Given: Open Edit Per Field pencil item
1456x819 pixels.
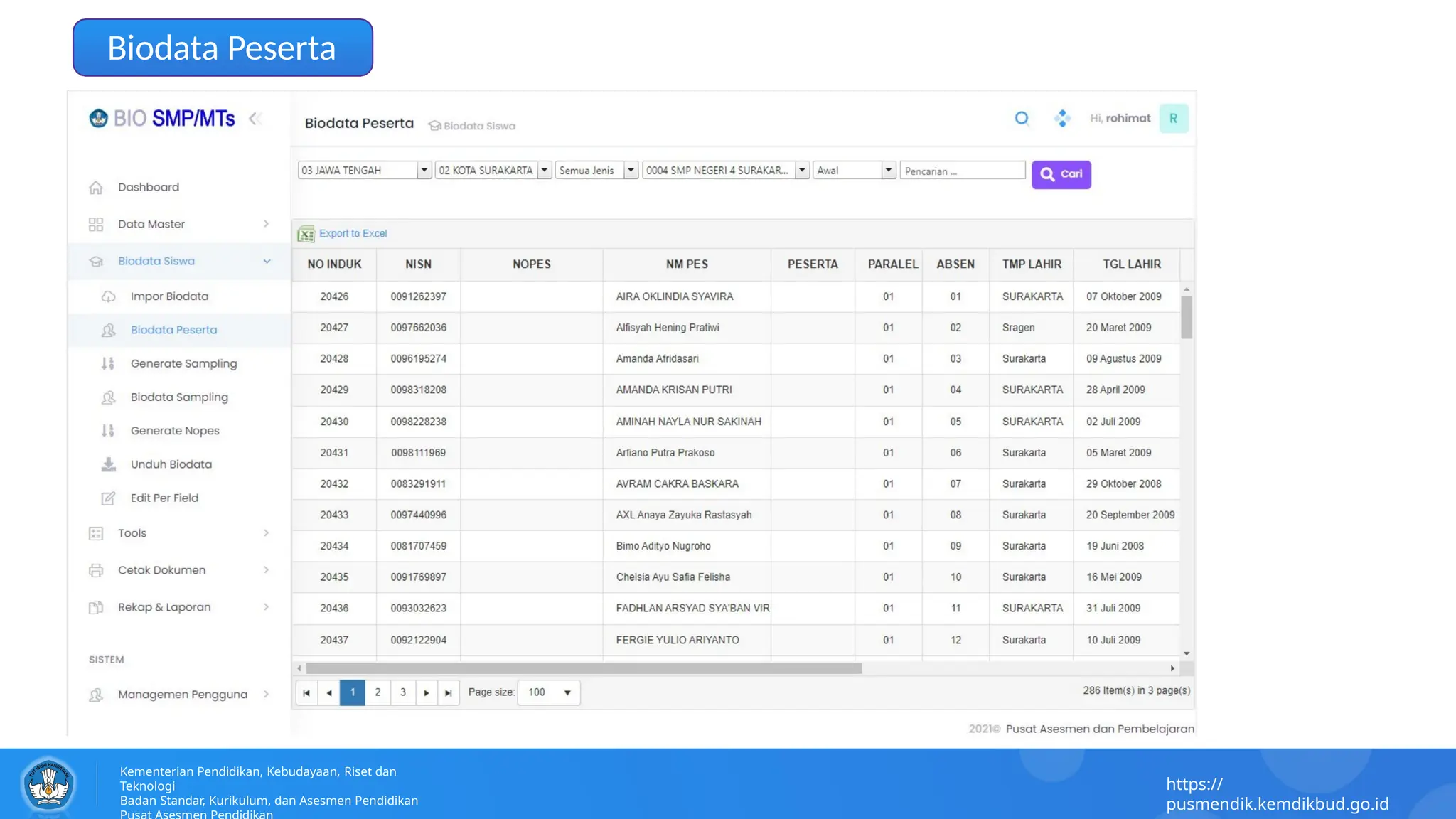Looking at the screenshot, I should coord(164,498).
